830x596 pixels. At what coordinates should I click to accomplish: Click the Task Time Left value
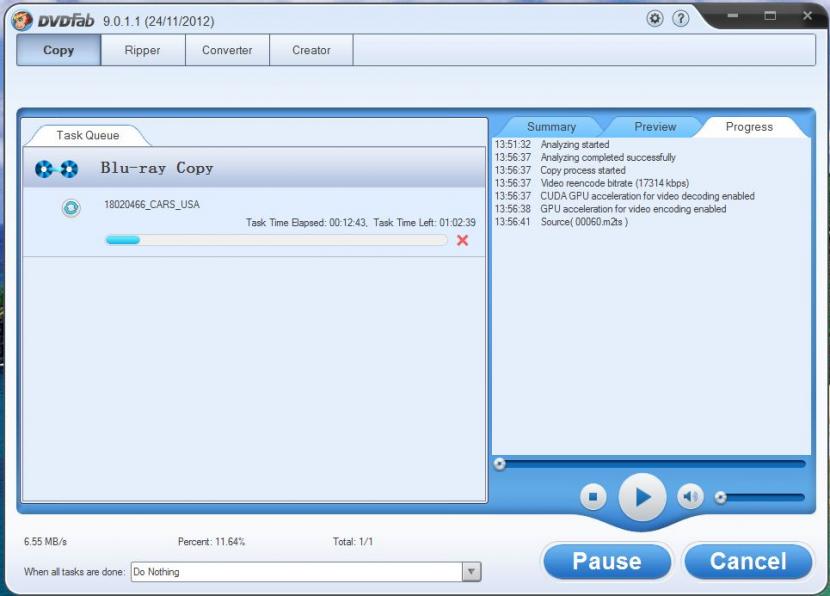pyautogui.click(x=457, y=223)
